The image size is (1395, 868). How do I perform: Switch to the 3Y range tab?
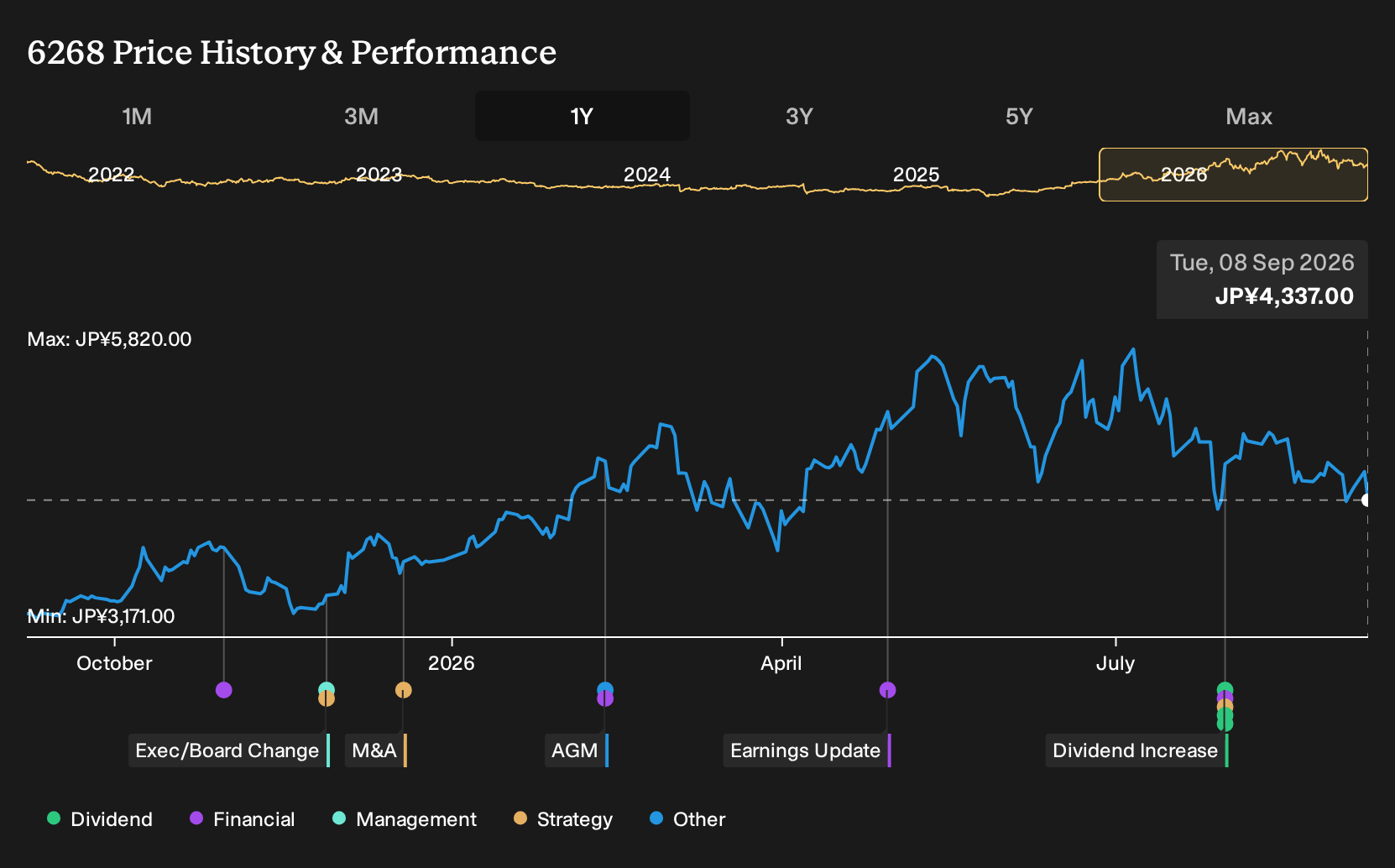[x=799, y=116]
